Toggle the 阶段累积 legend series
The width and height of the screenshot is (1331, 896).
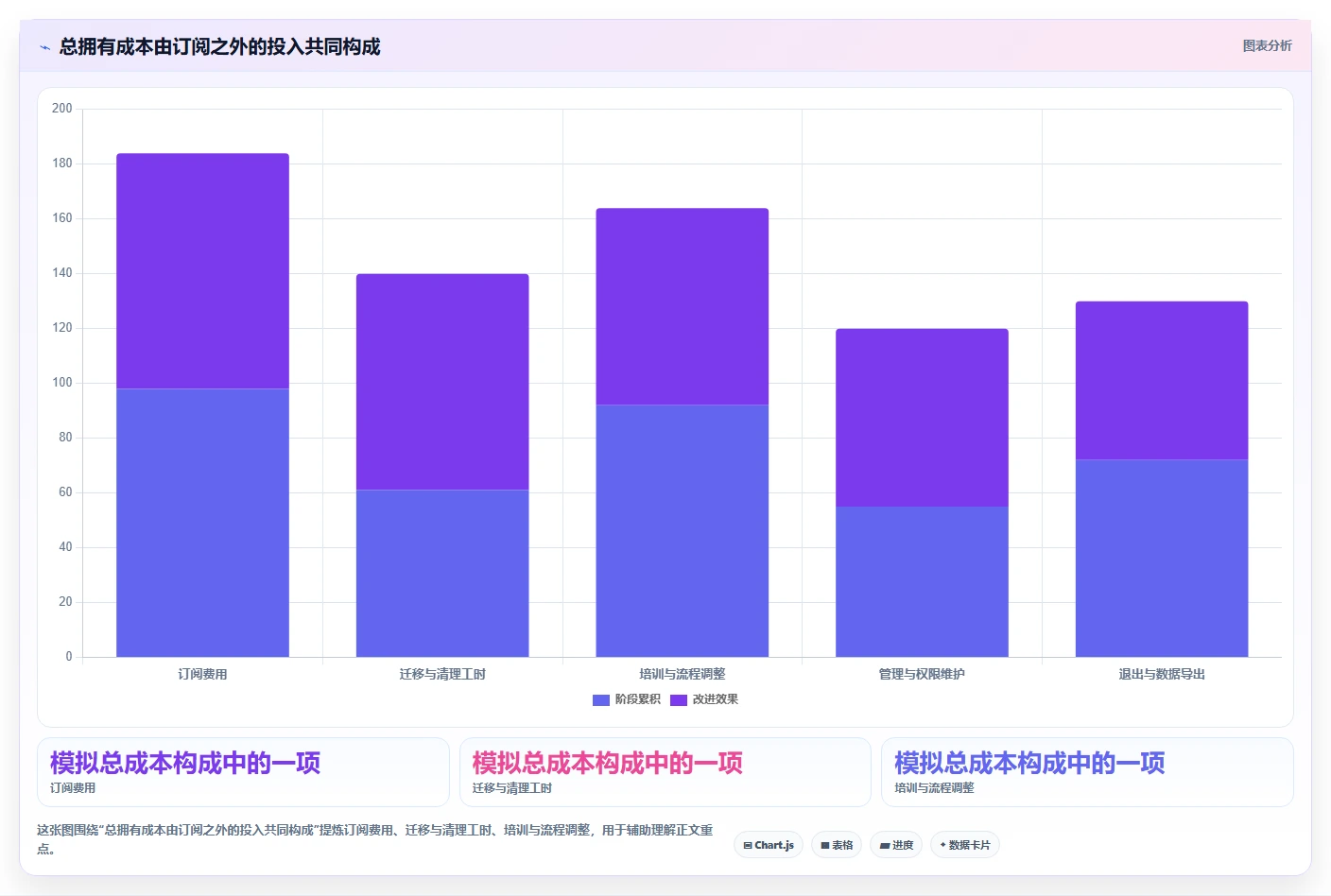pyautogui.click(x=627, y=699)
